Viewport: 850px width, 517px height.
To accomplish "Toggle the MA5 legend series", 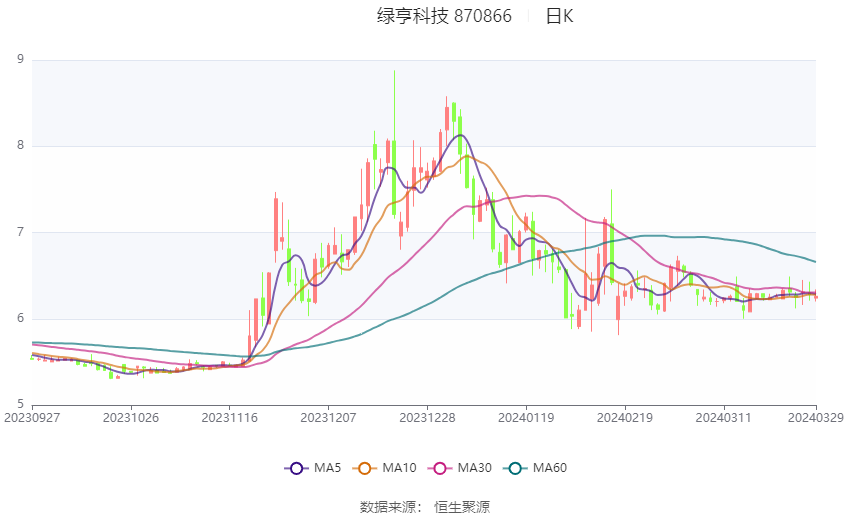I will [313, 468].
